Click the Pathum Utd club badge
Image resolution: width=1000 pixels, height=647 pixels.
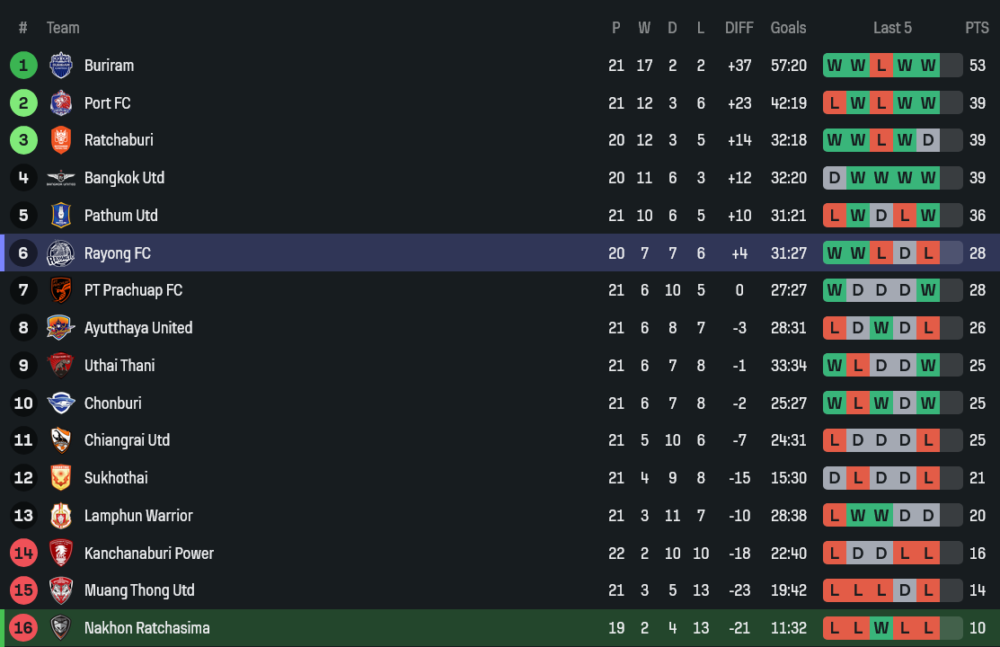(x=61, y=215)
